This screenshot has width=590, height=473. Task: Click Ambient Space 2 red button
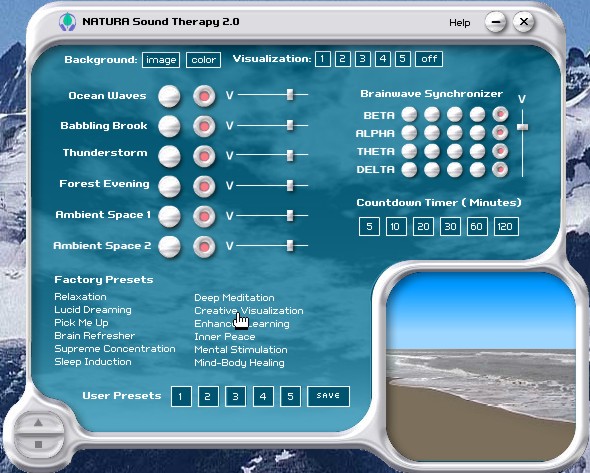(204, 246)
